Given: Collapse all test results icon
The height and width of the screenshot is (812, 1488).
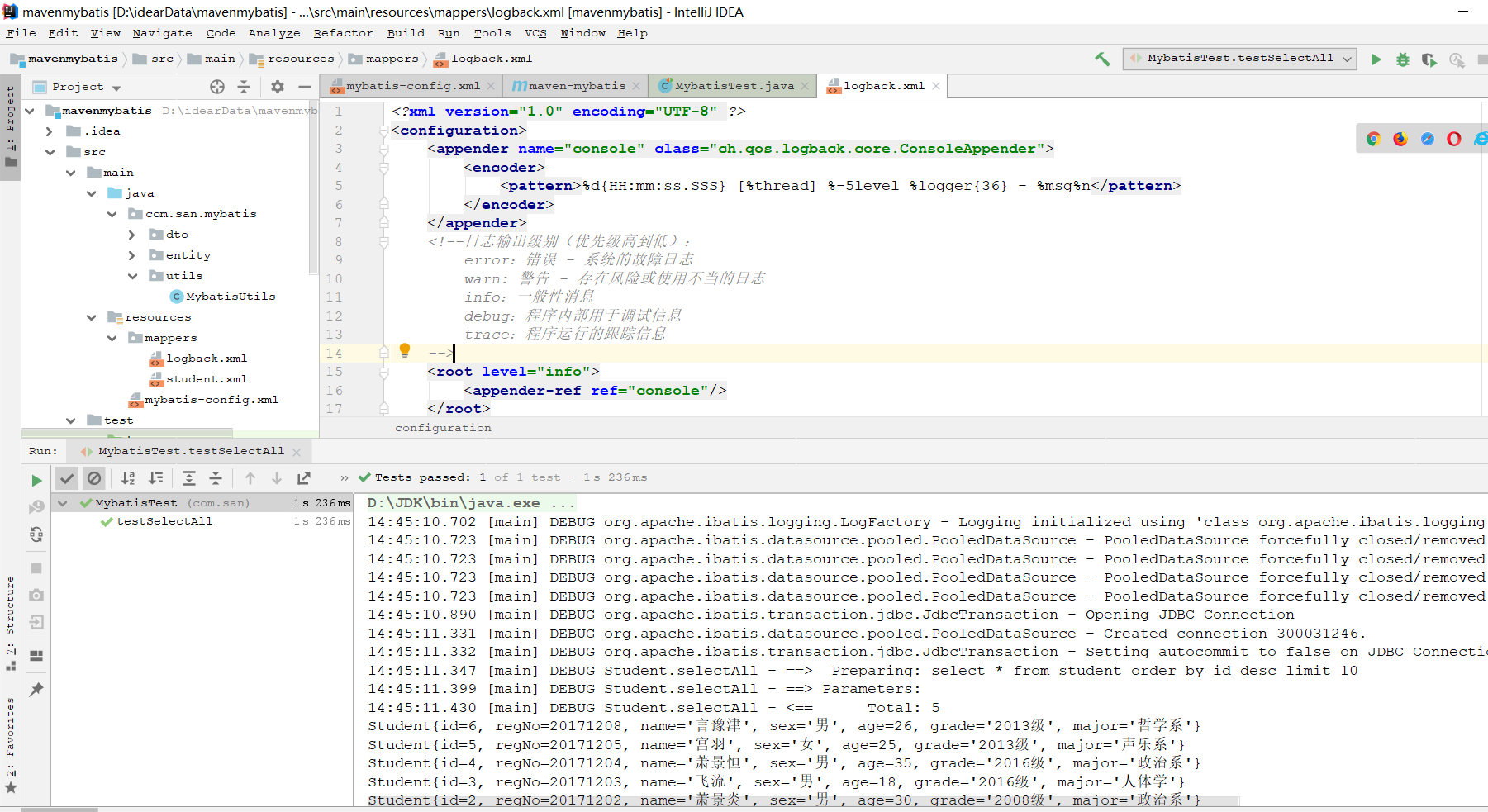Looking at the screenshot, I should coord(216,478).
